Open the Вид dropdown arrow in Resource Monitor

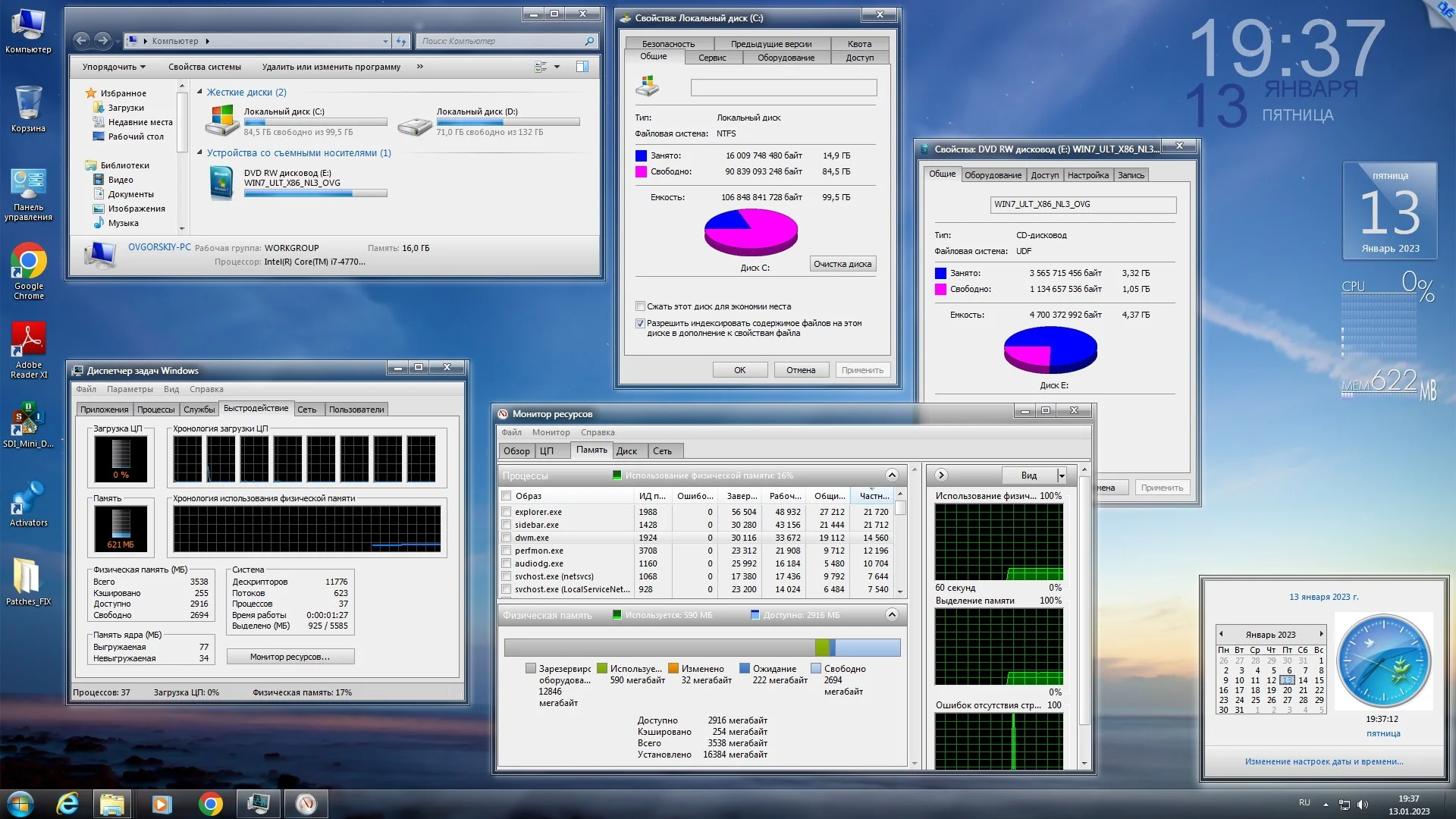point(1062,475)
